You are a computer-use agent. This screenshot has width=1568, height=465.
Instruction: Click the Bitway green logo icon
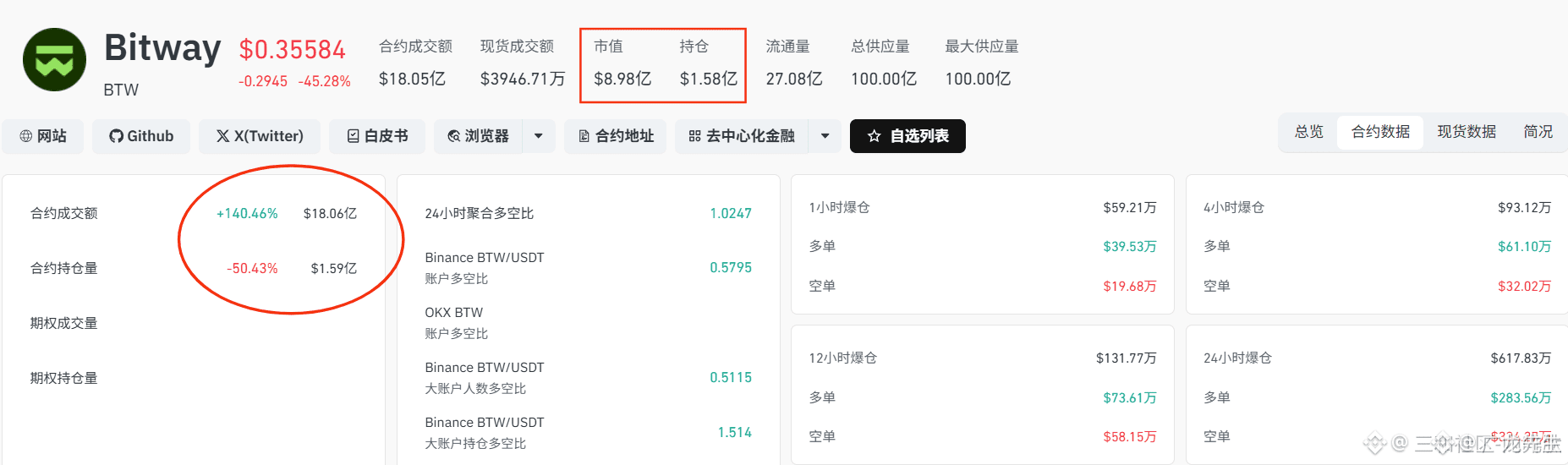[x=54, y=60]
